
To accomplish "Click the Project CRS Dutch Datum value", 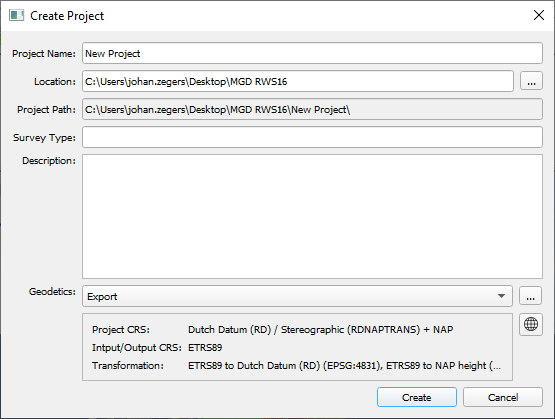I will (x=320, y=329).
